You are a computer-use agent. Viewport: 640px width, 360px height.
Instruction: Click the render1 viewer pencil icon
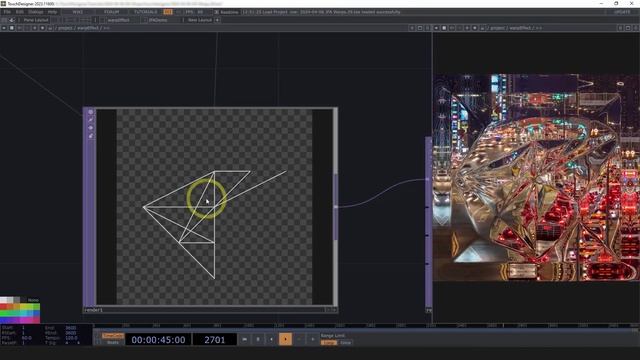coord(91,136)
